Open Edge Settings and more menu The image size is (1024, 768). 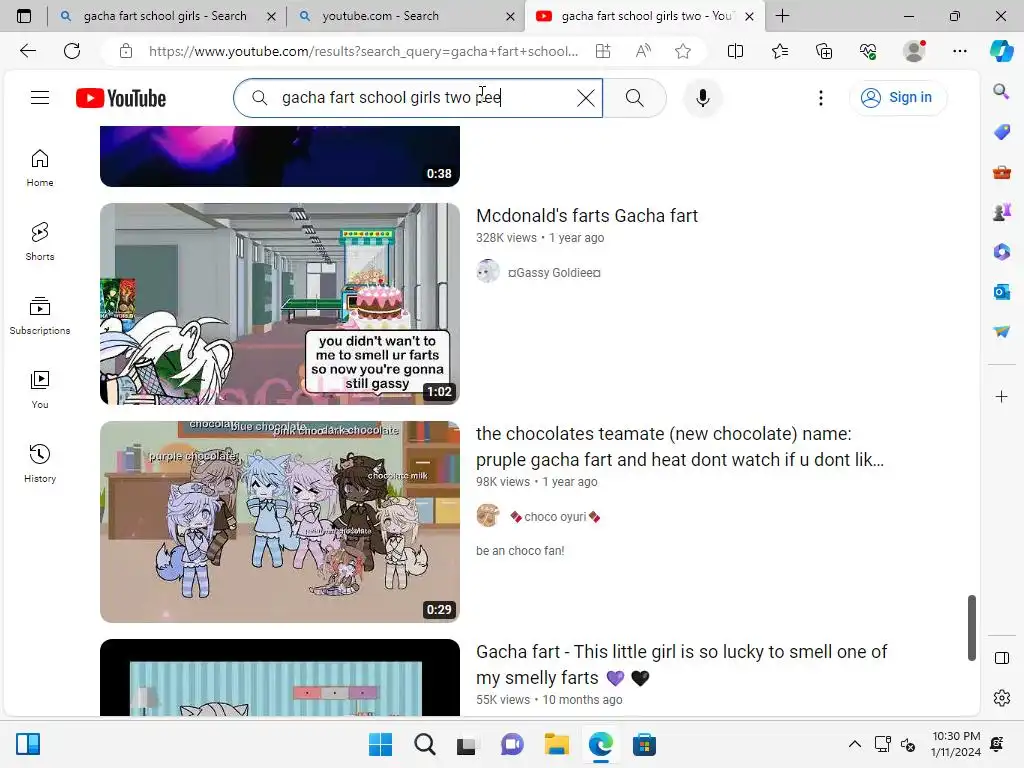point(959,51)
